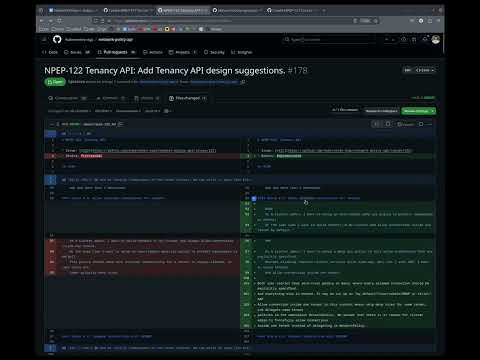Open the notifications inbox icon in header

[x=425, y=39]
